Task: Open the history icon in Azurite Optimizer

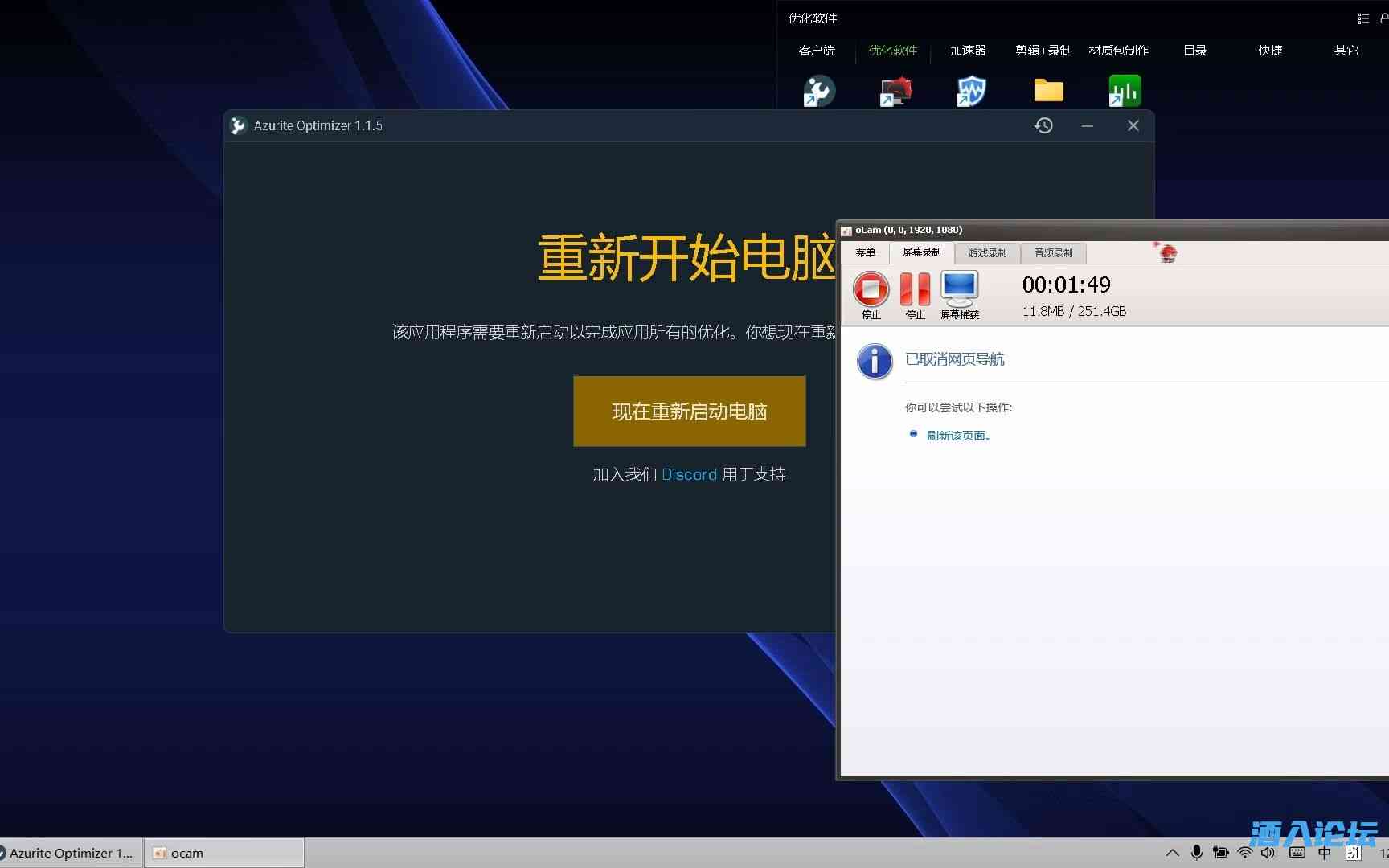Action: (x=1043, y=125)
